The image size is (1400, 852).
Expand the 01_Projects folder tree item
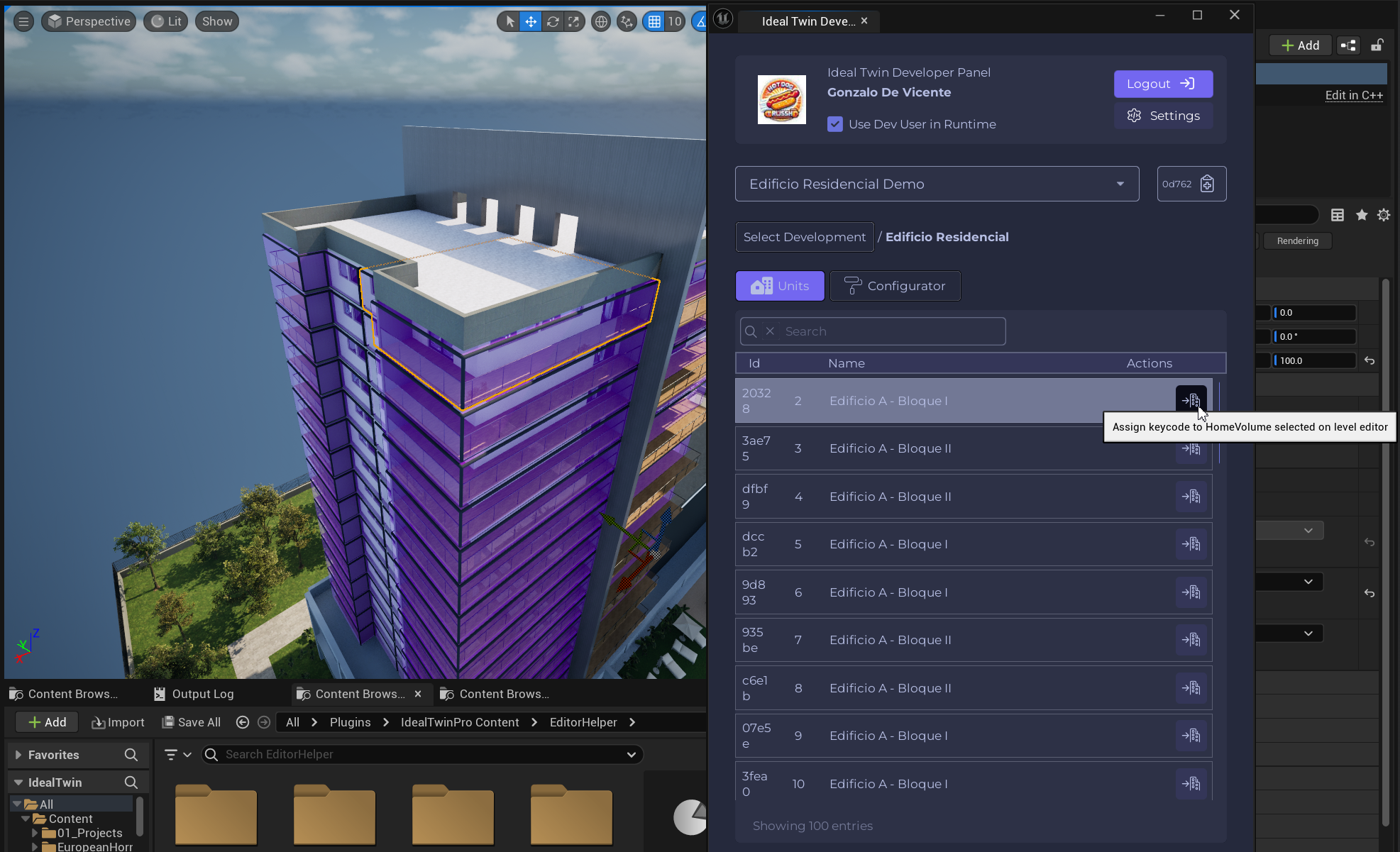click(35, 833)
